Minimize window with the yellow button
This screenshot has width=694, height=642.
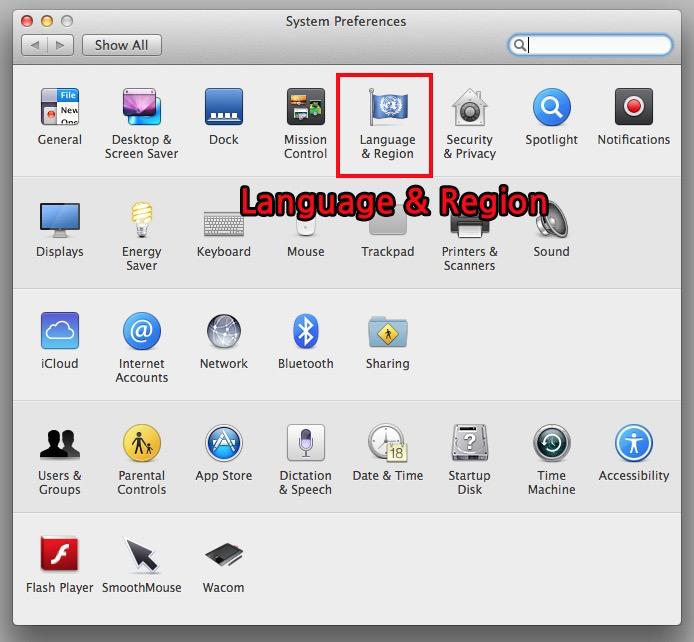click(x=47, y=21)
